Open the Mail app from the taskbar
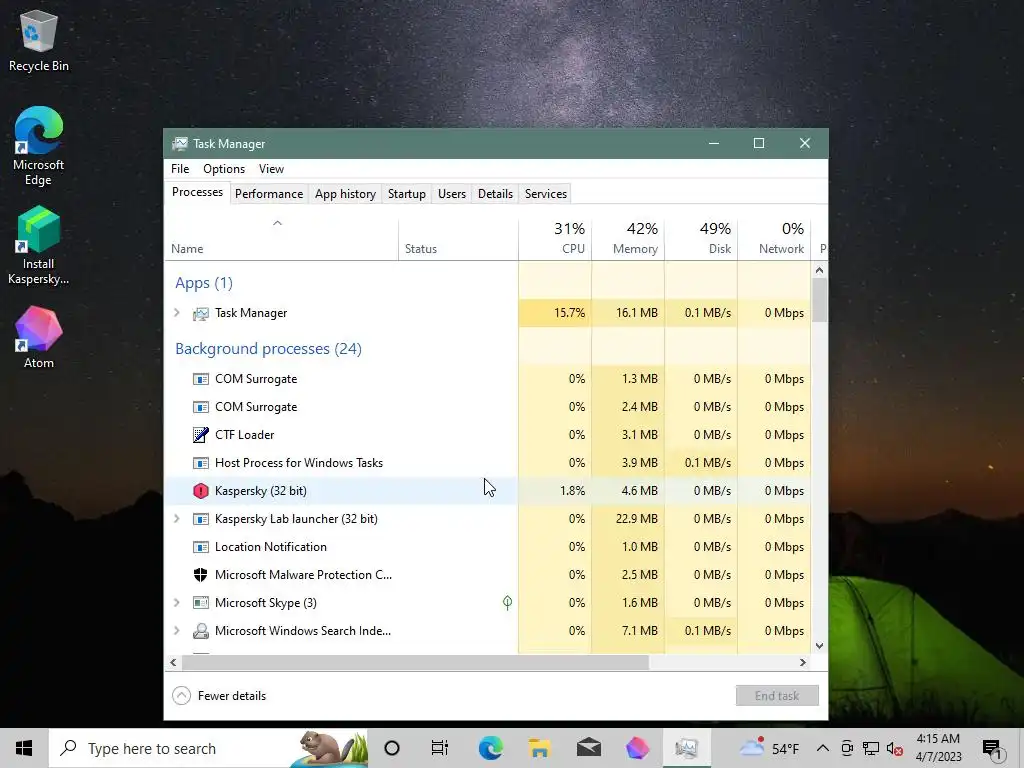 coord(588,748)
